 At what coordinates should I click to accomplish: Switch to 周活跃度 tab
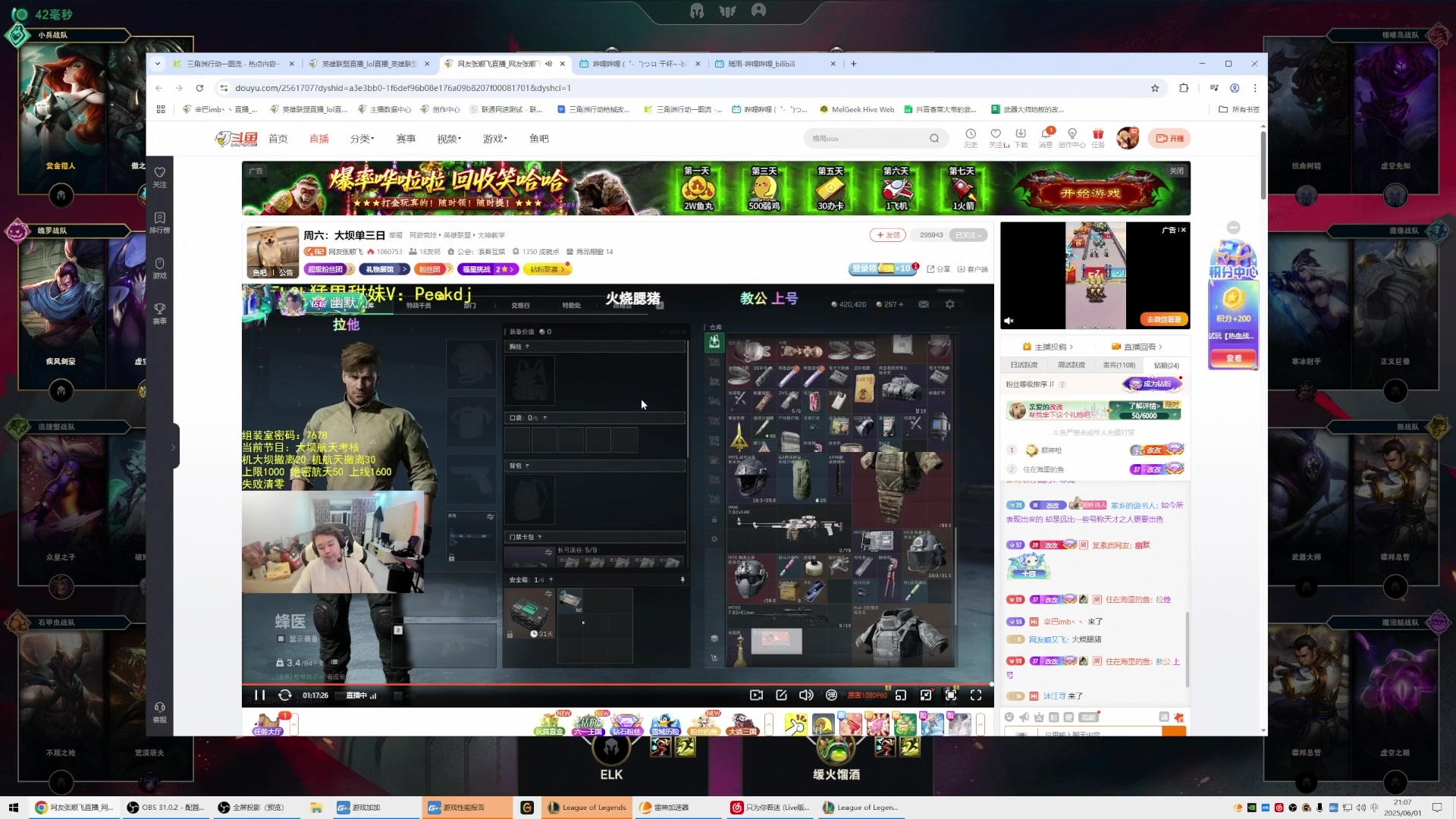1072,365
